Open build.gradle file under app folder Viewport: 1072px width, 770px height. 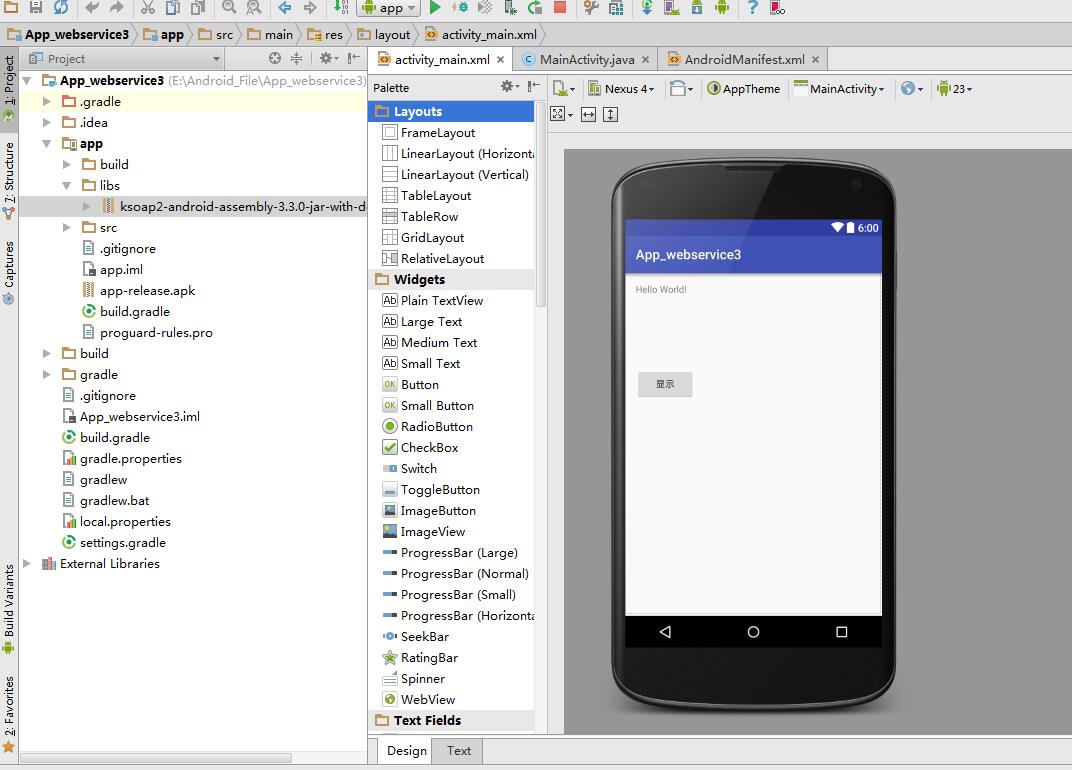pos(134,312)
